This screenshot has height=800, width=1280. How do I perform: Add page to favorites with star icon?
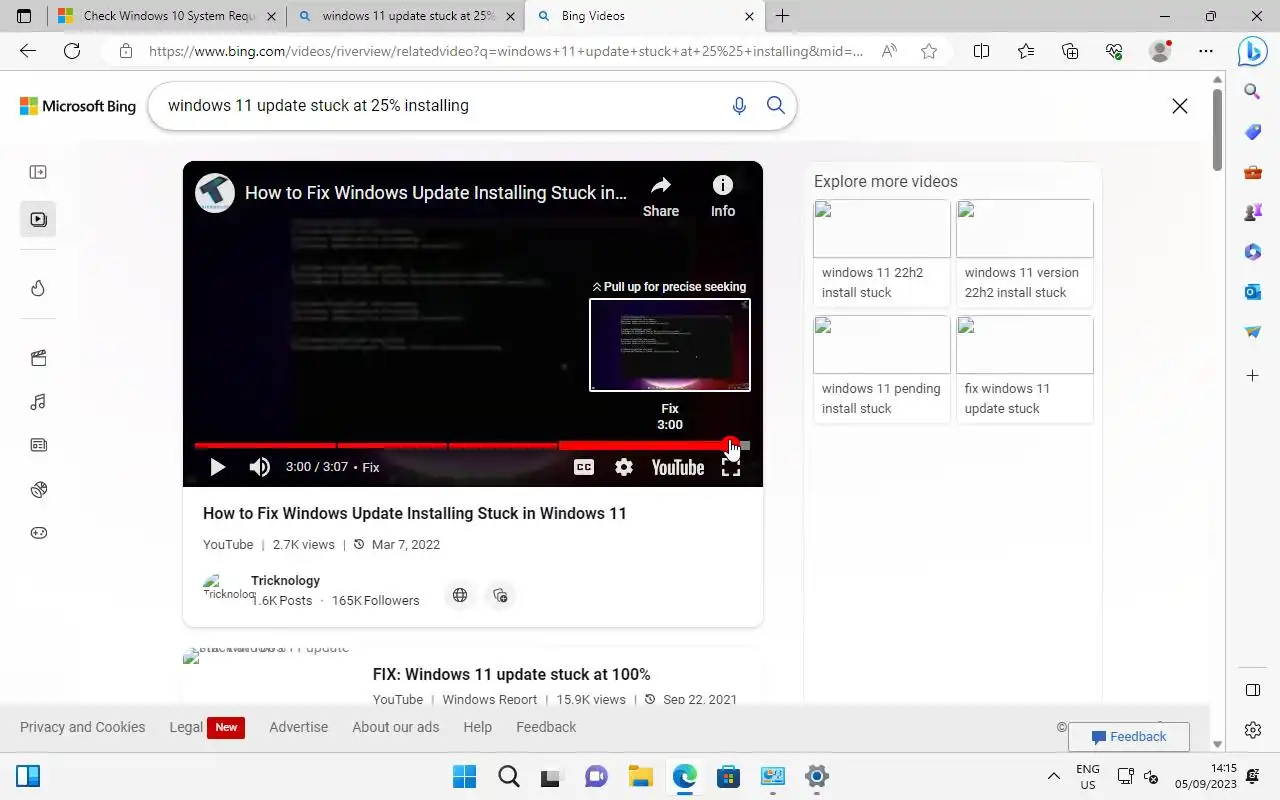[x=929, y=51]
